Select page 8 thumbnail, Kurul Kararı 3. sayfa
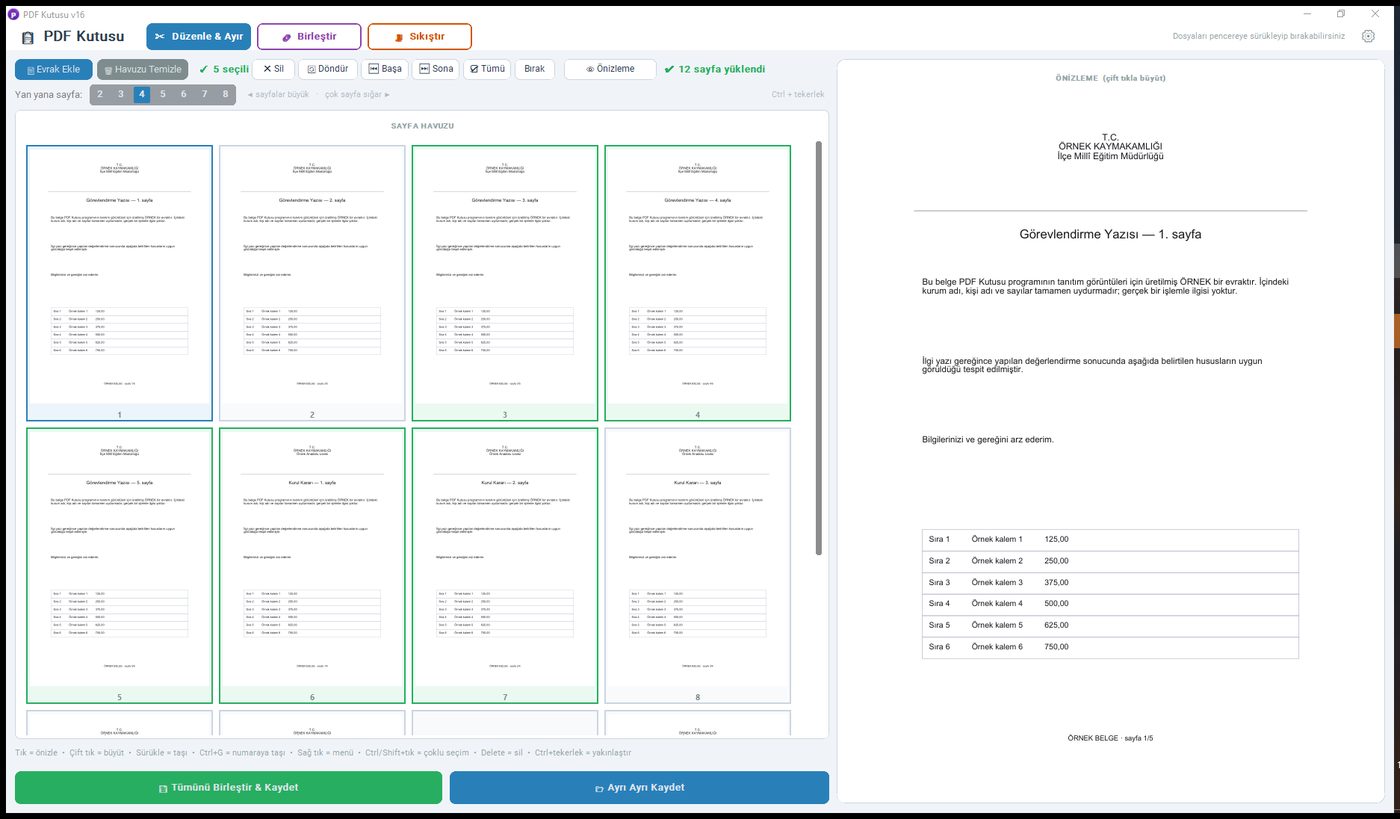1400x819 pixels. pos(698,565)
